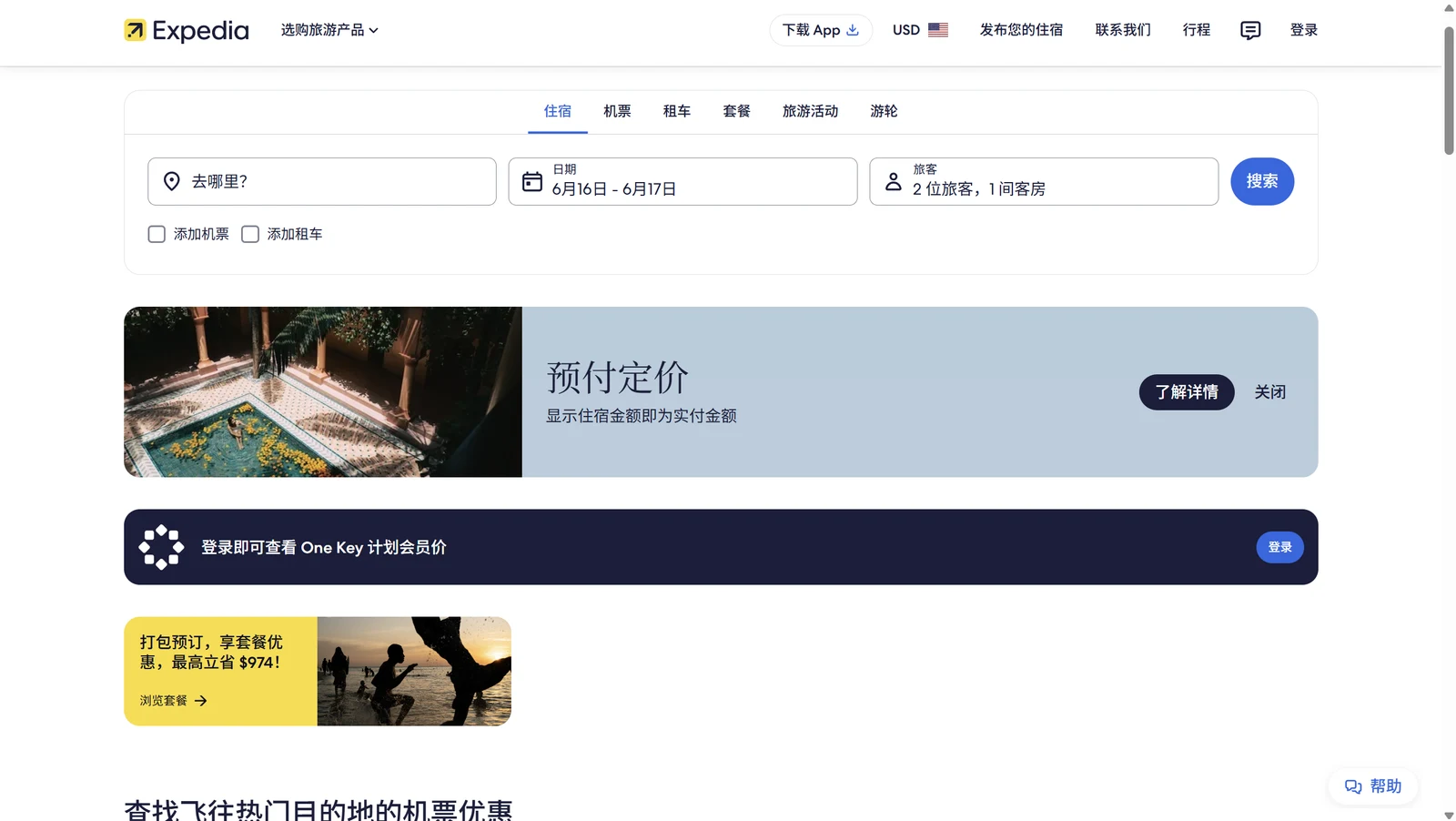This screenshot has height=821, width=1456.
Task: Enable the 添加机票 checkbox
Action: (157, 234)
